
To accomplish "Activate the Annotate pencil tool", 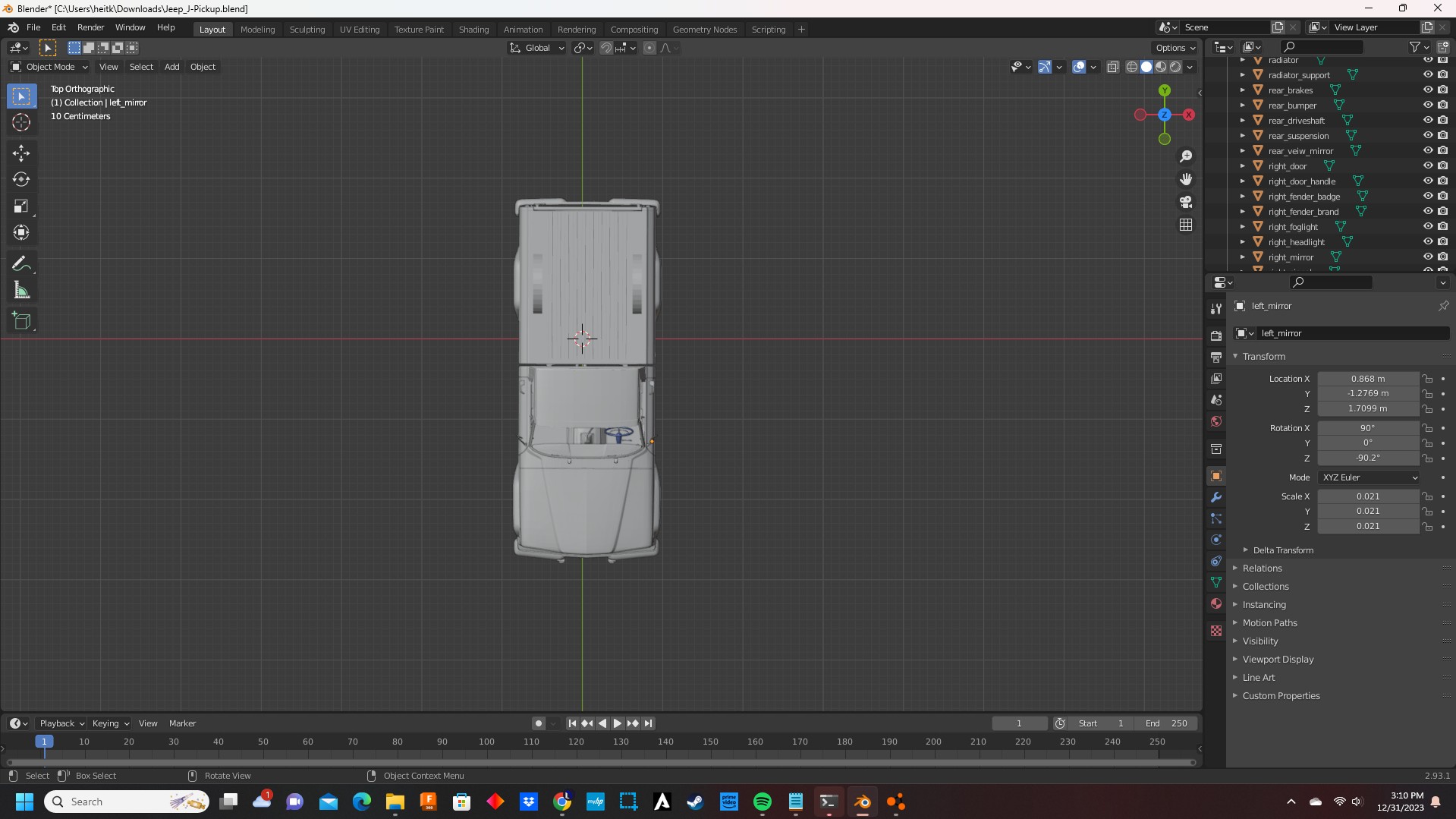I will (21, 264).
